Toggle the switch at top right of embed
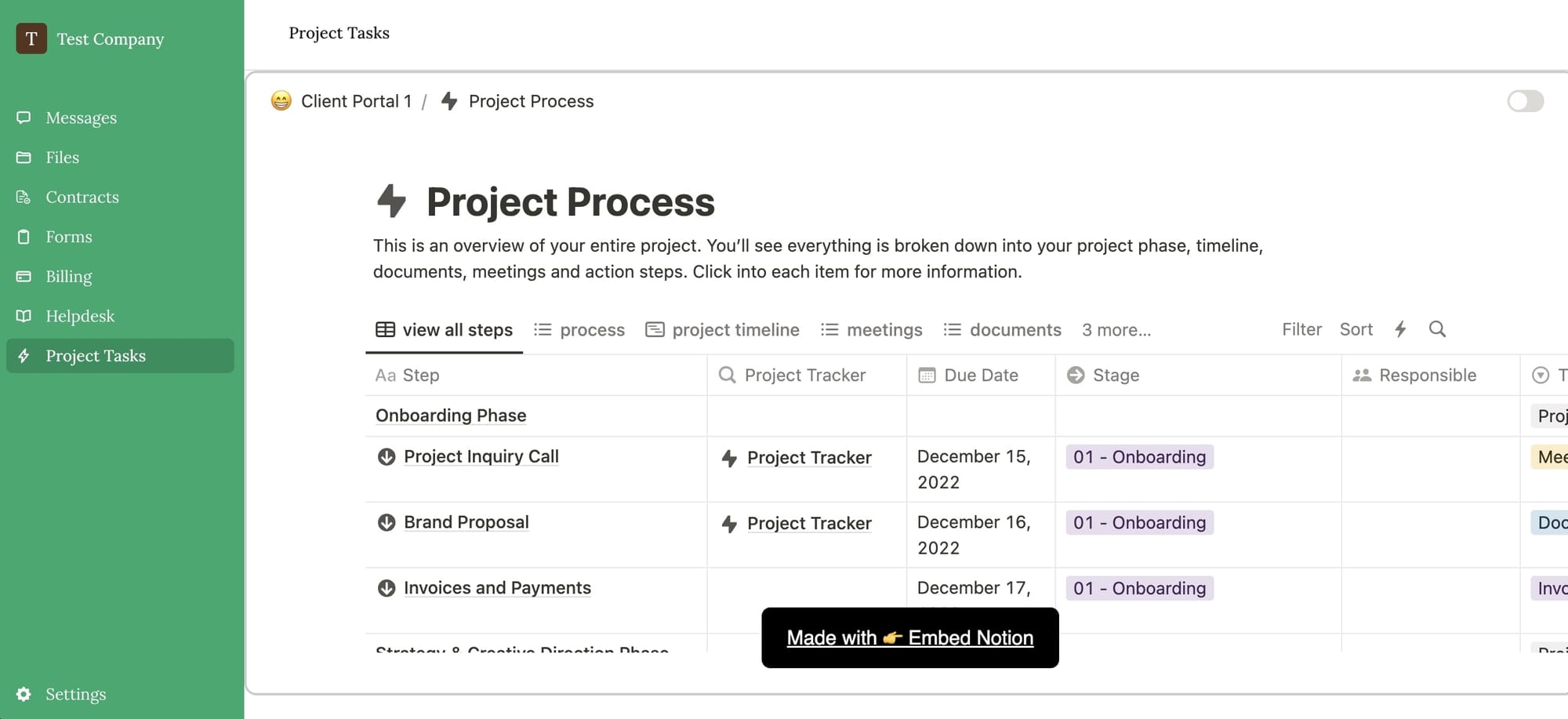The height and width of the screenshot is (719, 1568). click(1525, 101)
